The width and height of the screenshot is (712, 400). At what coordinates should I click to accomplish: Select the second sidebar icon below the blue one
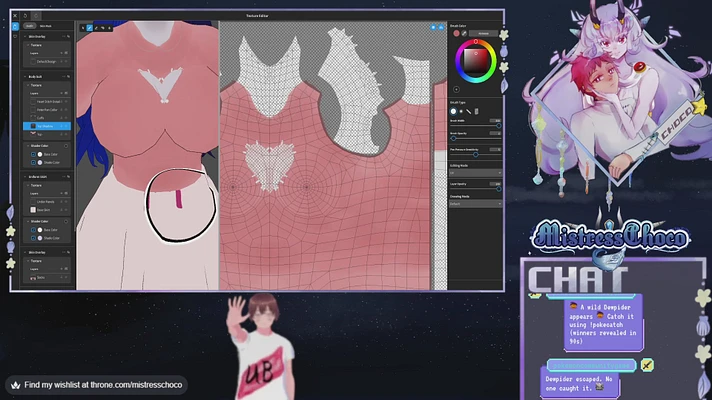pyautogui.click(x=15, y=36)
